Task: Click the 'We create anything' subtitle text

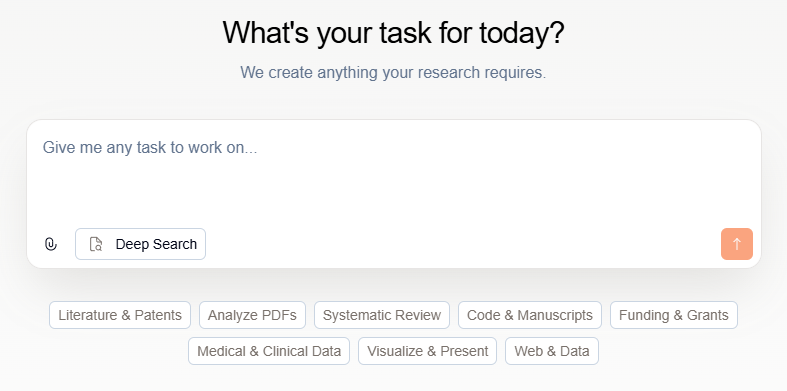Action: [x=394, y=72]
